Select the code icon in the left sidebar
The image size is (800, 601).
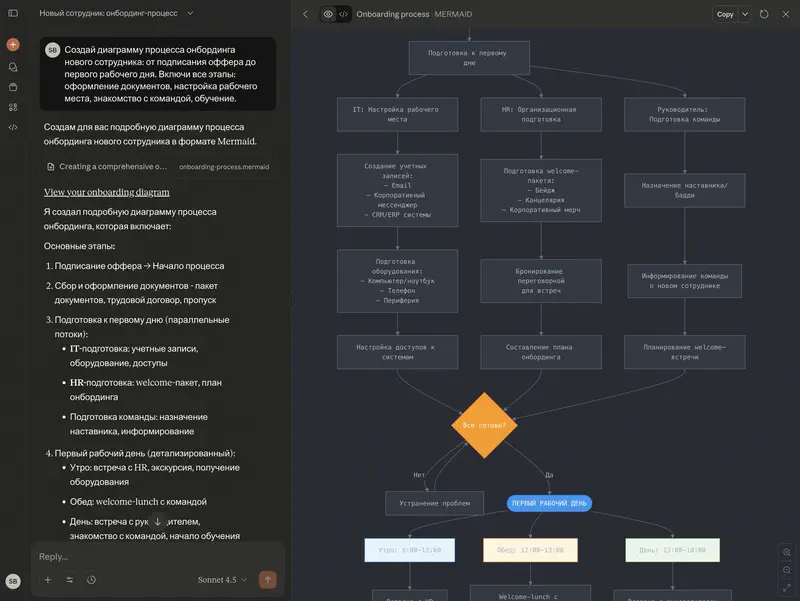pos(13,127)
